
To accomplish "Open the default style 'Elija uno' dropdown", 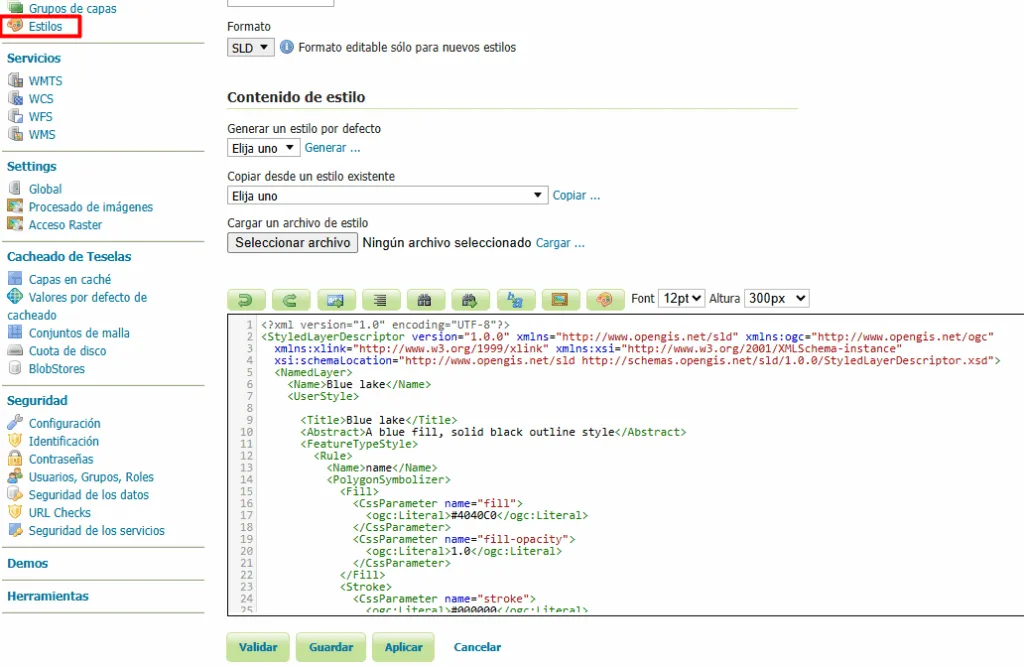I will tap(263, 148).
